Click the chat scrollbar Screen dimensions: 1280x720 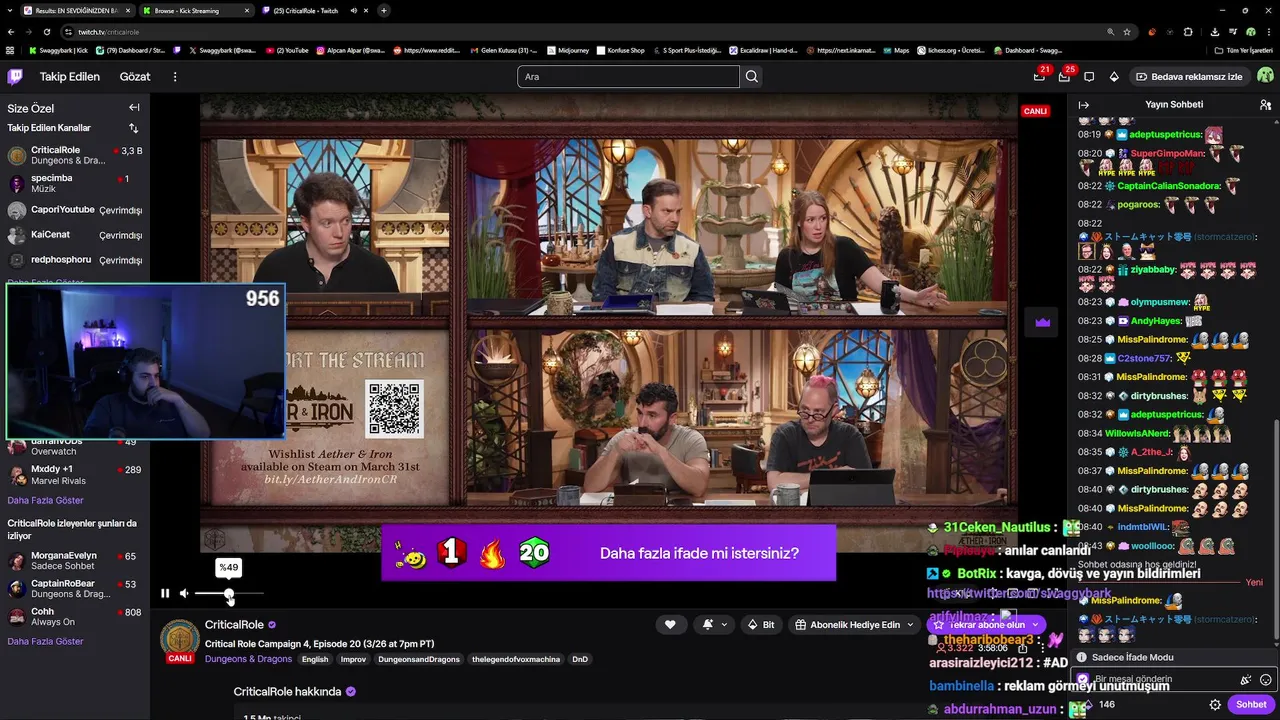click(1276, 530)
